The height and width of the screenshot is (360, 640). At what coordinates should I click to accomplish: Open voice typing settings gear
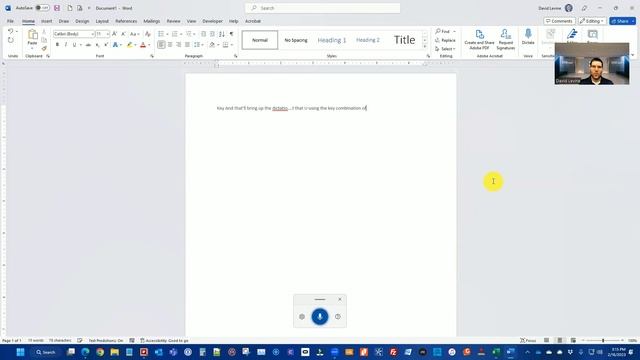point(302,317)
